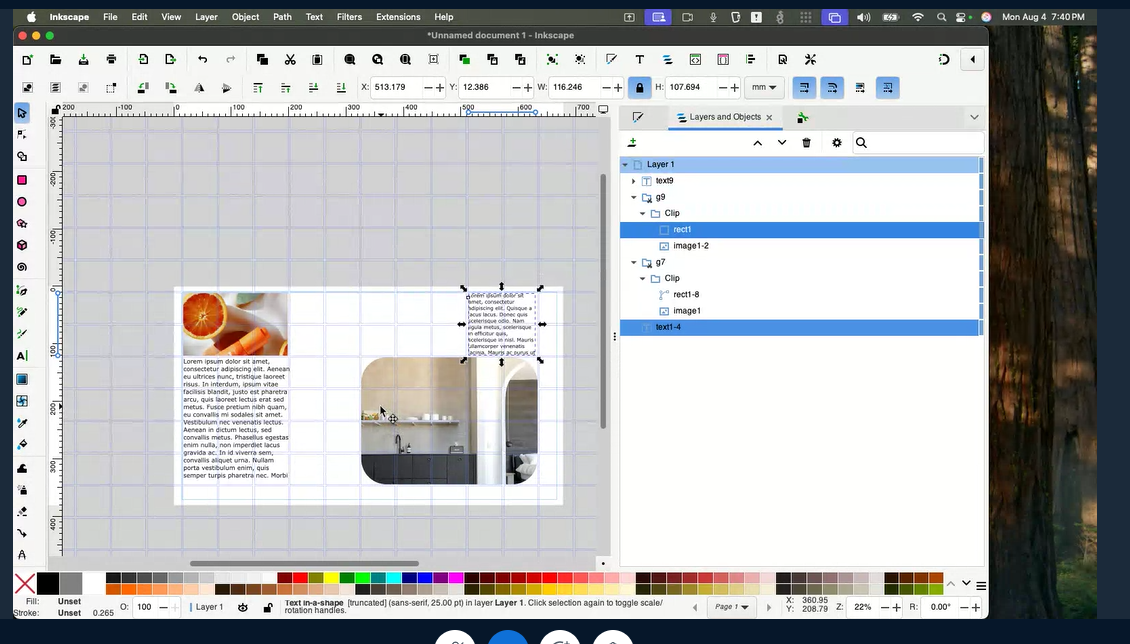Click the Undo arrow icon

point(203,60)
